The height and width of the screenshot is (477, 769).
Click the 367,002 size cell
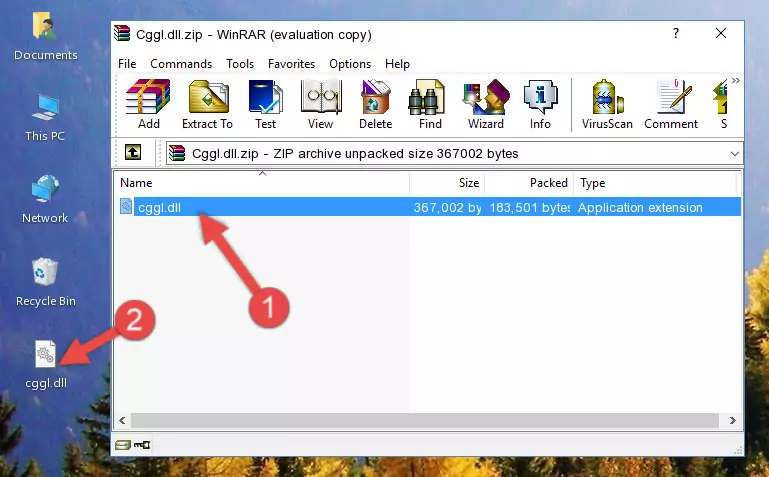click(x=447, y=207)
